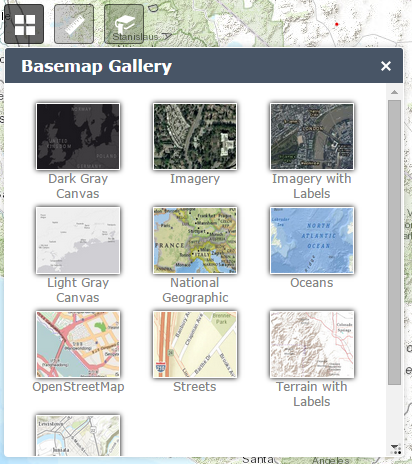Select the ruler measurement tool
This screenshot has width=412, height=464.
click(x=74, y=24)
